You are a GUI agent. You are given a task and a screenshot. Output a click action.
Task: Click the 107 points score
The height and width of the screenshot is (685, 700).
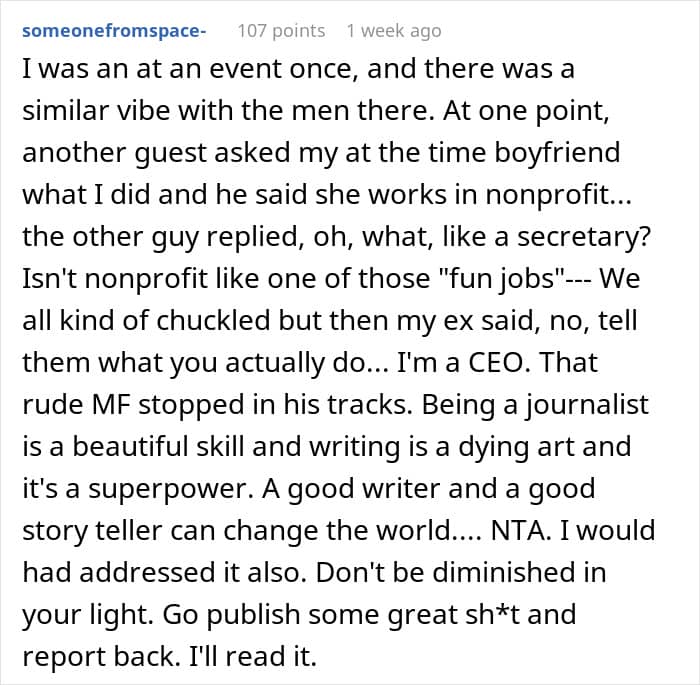(281, 31)
